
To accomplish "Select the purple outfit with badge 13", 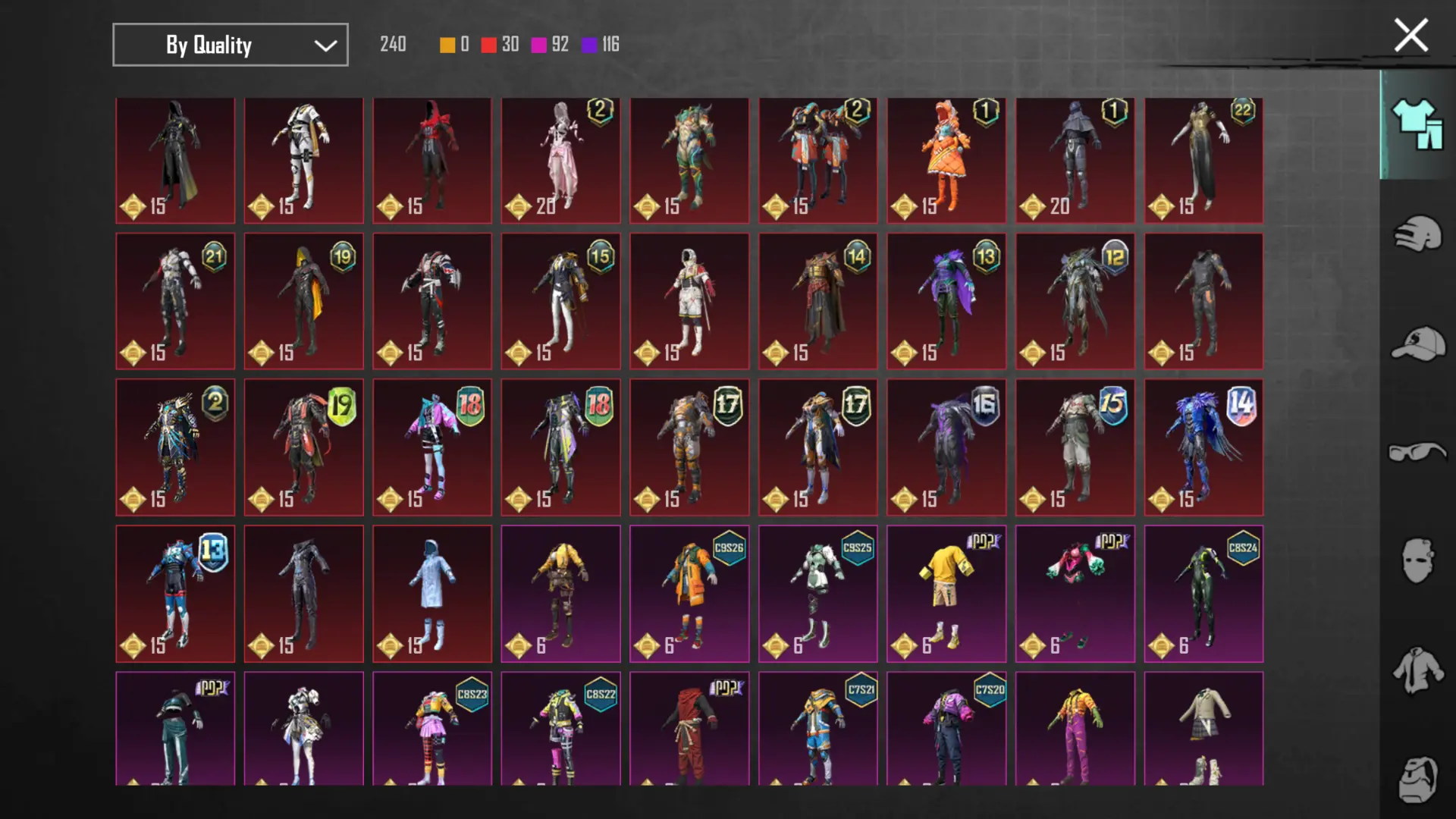I will 946,301.
